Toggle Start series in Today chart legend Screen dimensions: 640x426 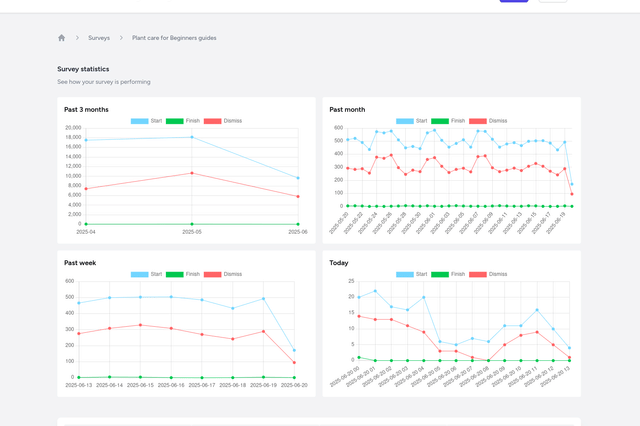[411, 274]
